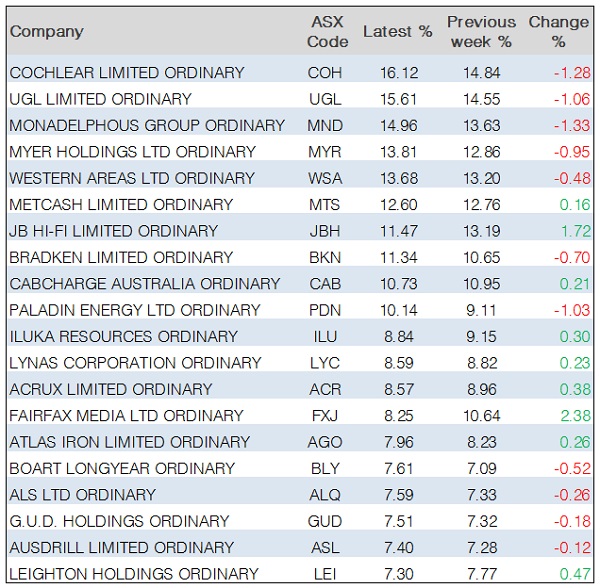Click the ASX Code column header
This screenshot has height=588, width=600.
[x=327, y=31]
